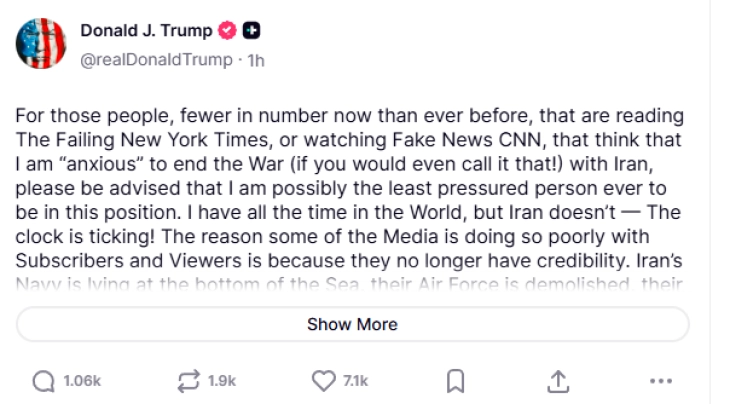The image size is (730, 404).
Task: Click the 1.06k replies count
Action: tap(81, 381)
